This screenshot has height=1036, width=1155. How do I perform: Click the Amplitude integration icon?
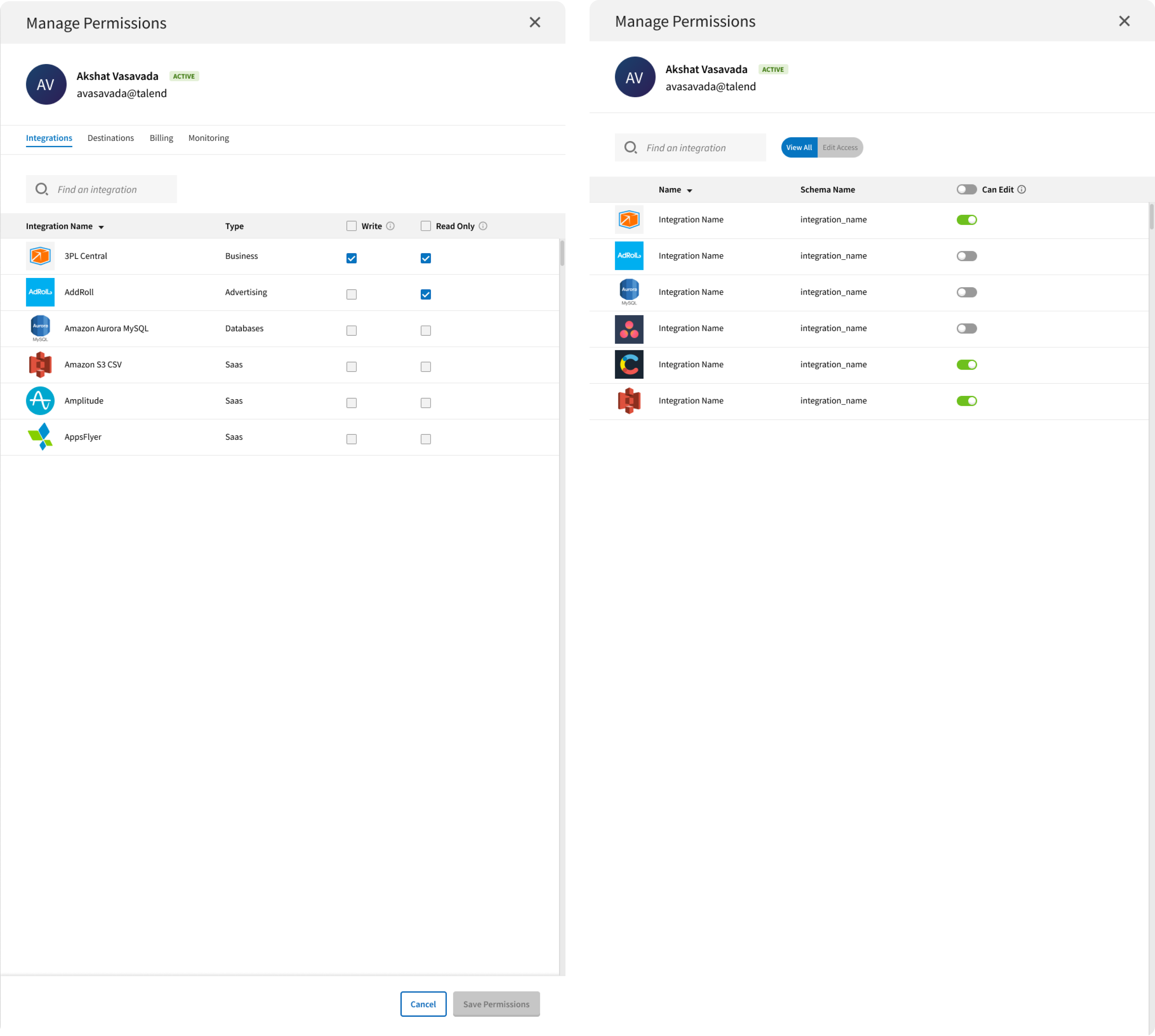tap(40, 401)
